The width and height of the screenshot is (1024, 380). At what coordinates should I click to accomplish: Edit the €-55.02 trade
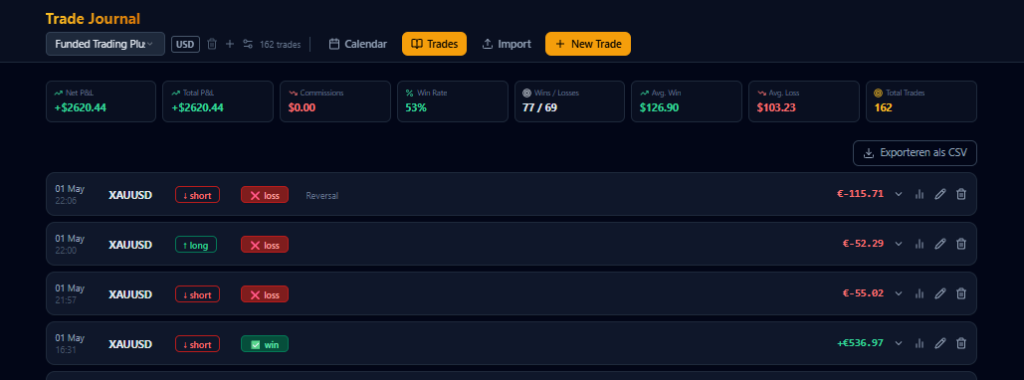(940, 294)
